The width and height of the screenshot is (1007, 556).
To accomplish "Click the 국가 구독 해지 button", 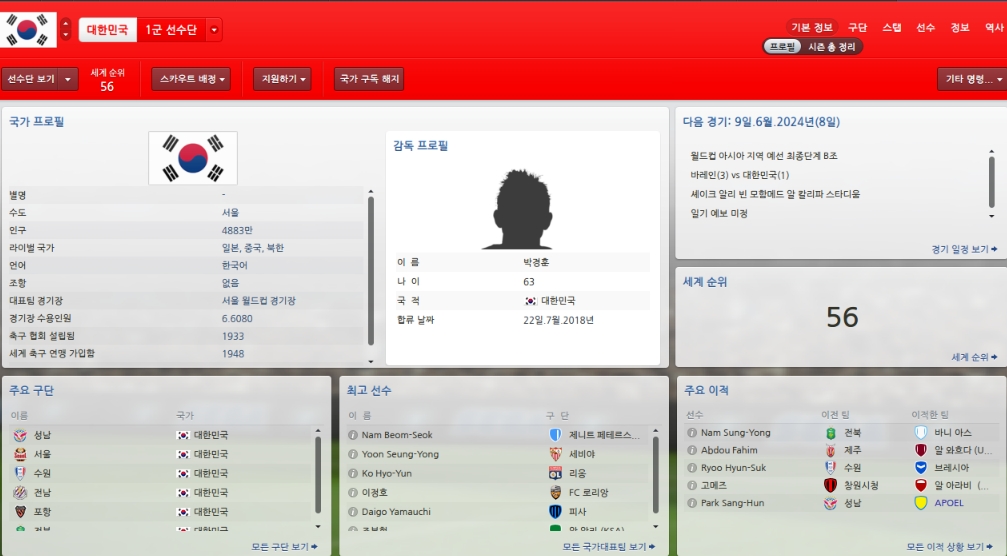I will pyautogui.click(x=369, y=79).
